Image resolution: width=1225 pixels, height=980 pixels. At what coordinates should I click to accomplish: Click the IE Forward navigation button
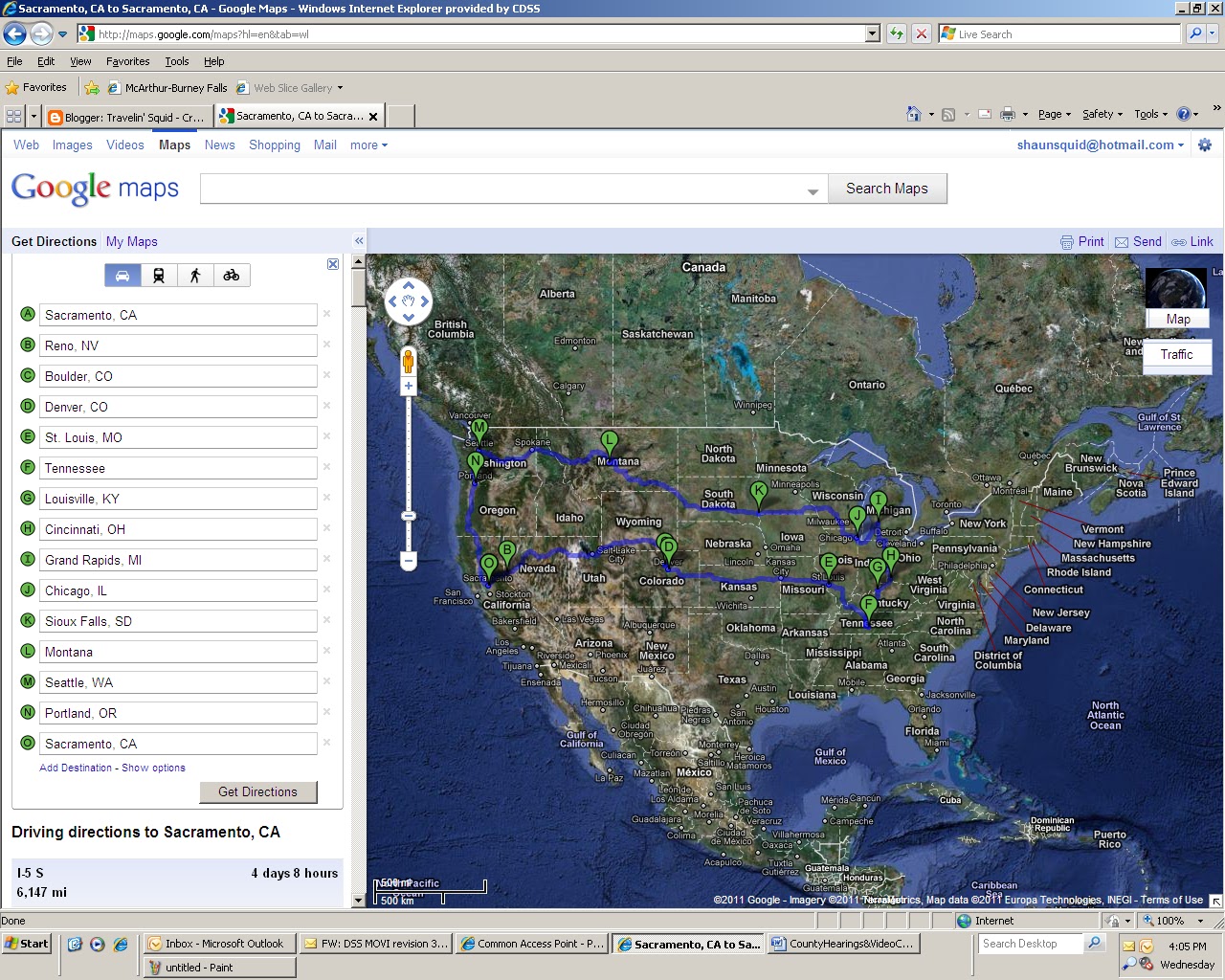click(40, 34)
